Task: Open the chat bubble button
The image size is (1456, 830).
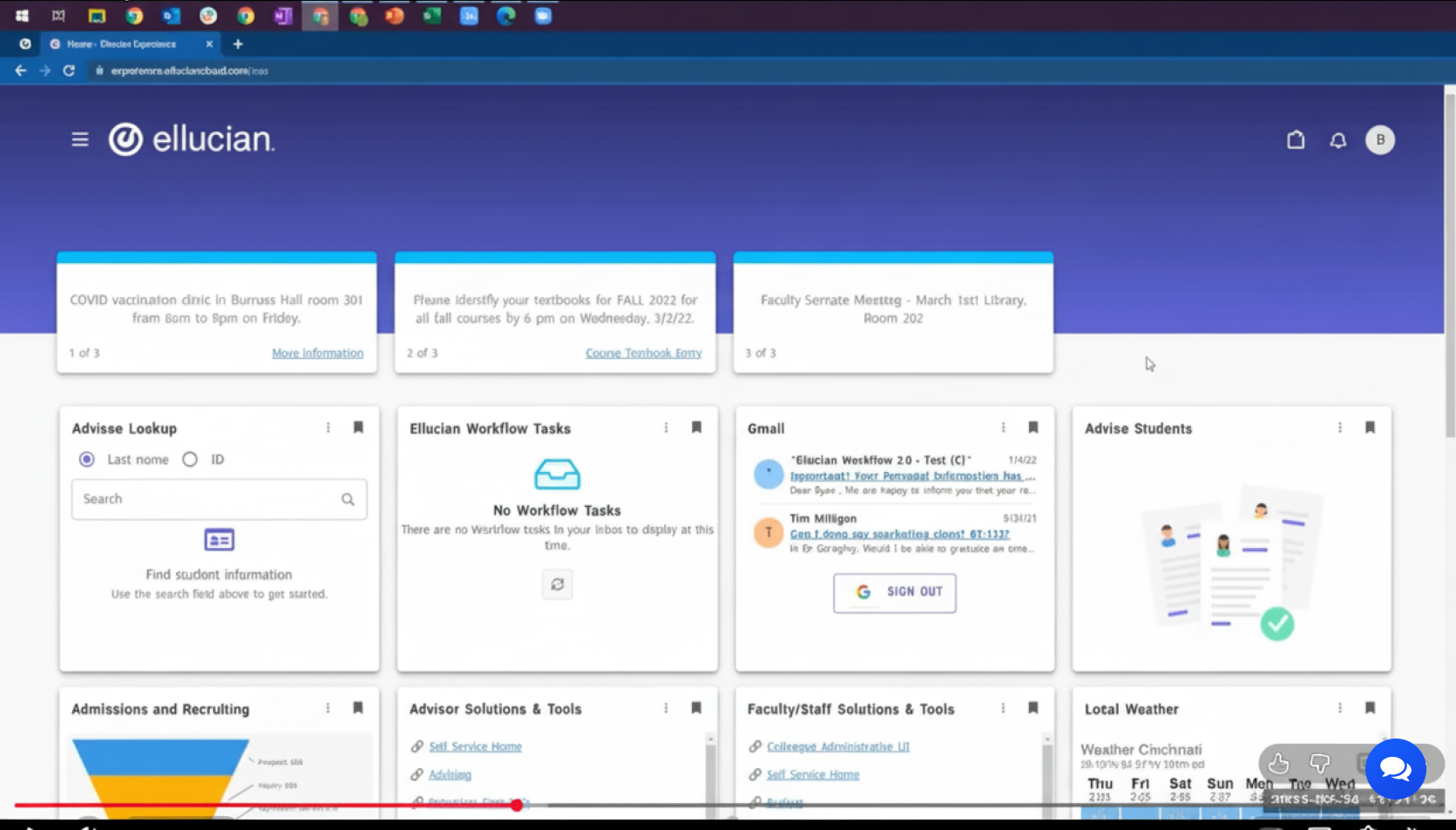Action: (1395, 768)
